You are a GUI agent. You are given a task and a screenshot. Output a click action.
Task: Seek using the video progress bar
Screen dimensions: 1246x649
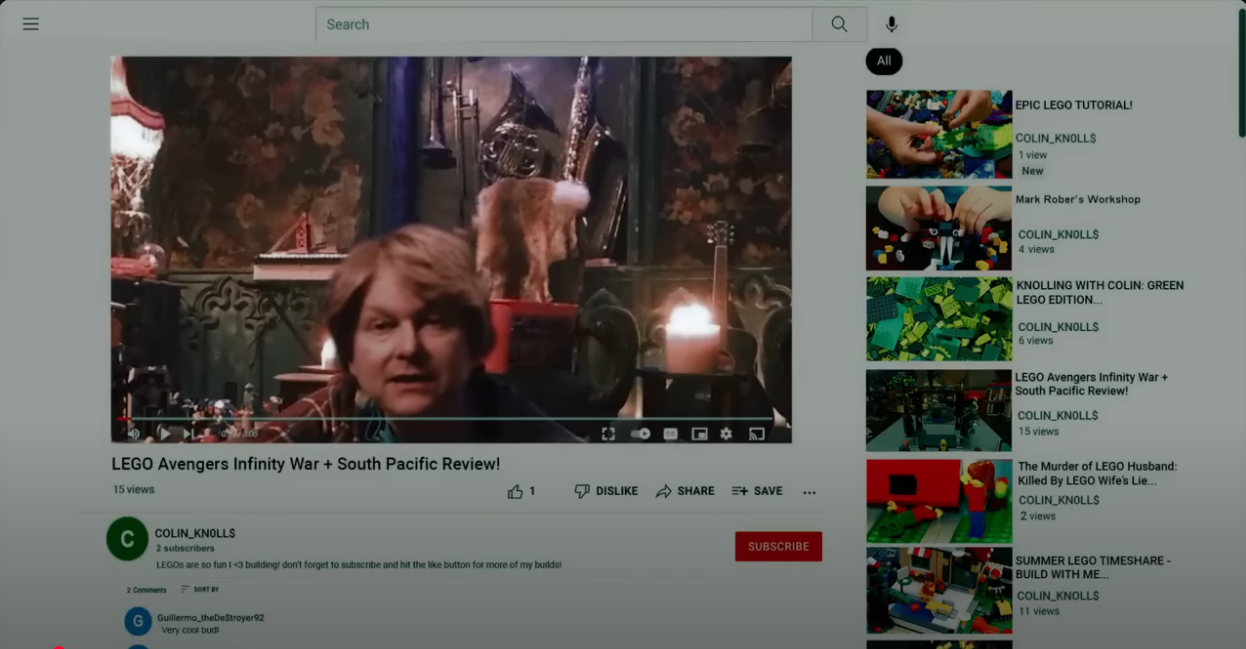click(446, 419)
